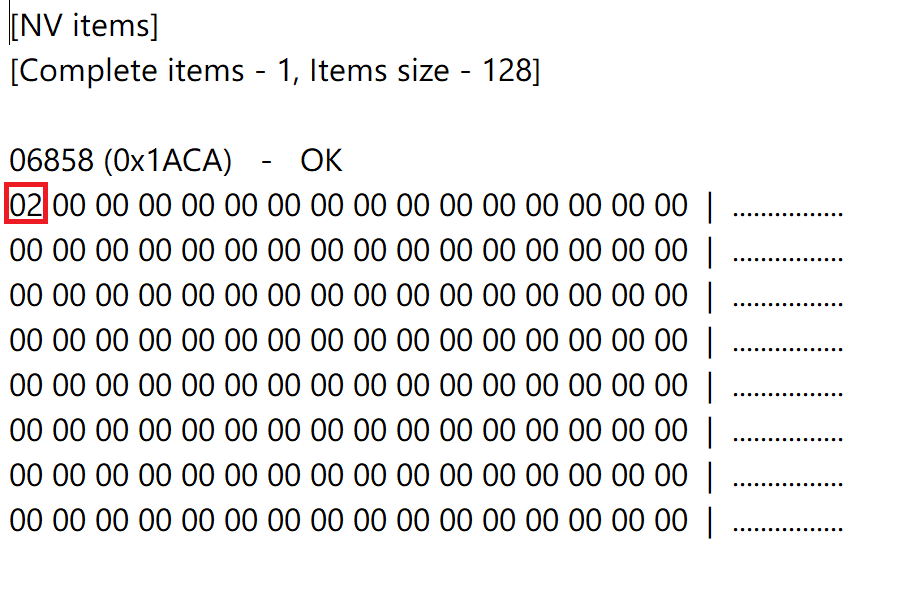The width and height of the screenshot is (906, 614).
Task: Click the first byte of second hex row
Action: tap(26, 251)
